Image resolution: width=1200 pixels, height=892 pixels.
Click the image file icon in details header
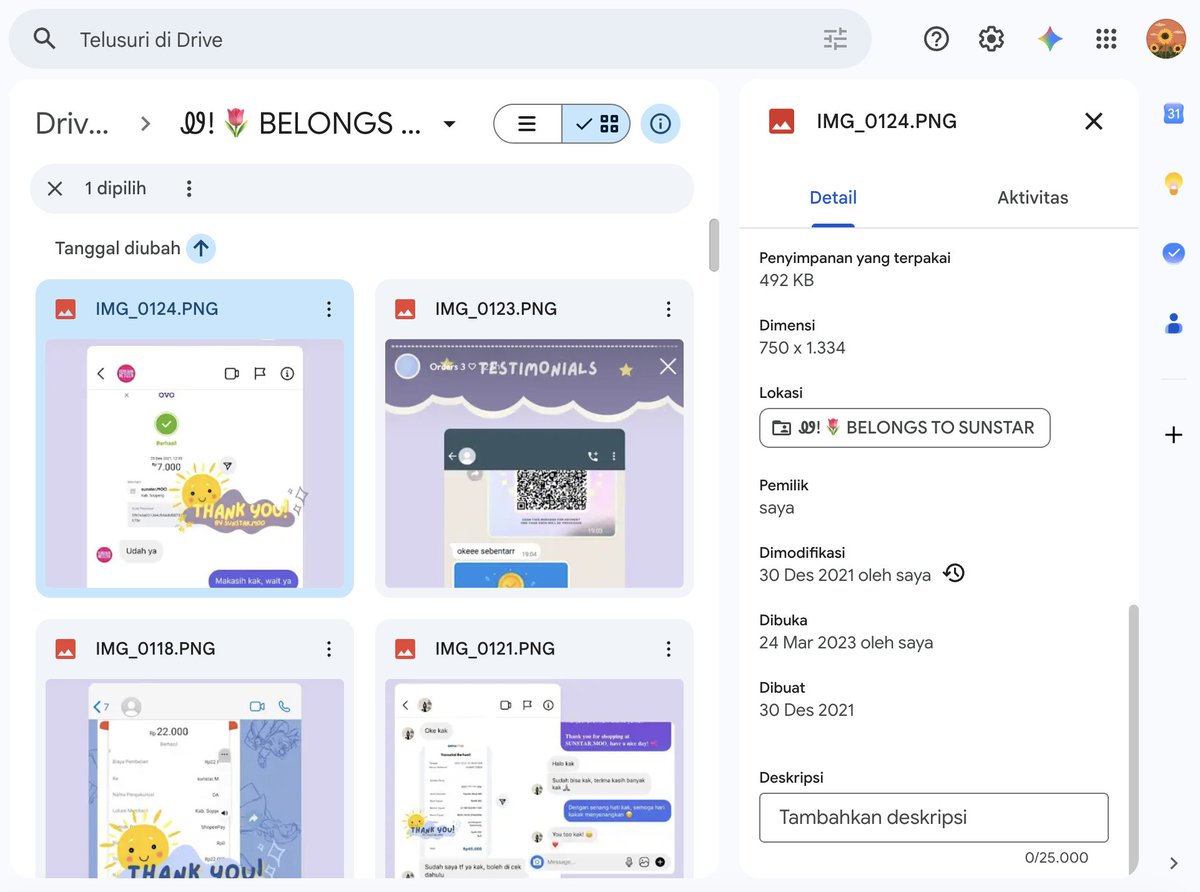pos(781,121)
